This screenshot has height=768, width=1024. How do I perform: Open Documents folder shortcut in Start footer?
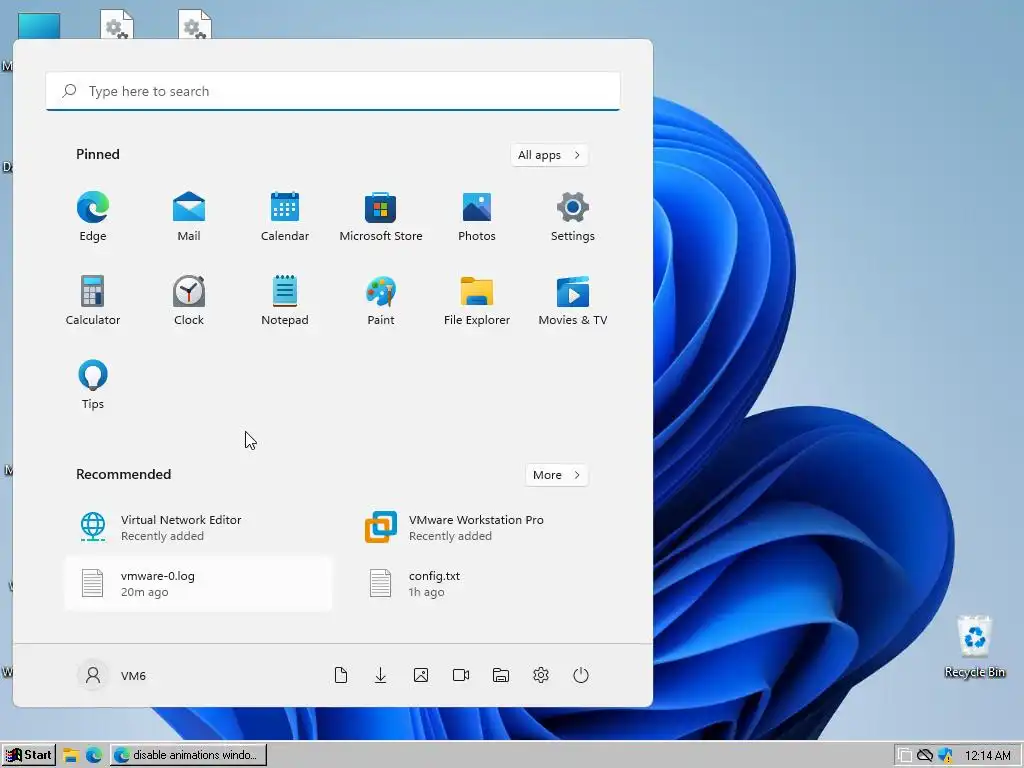coord(341,675)
